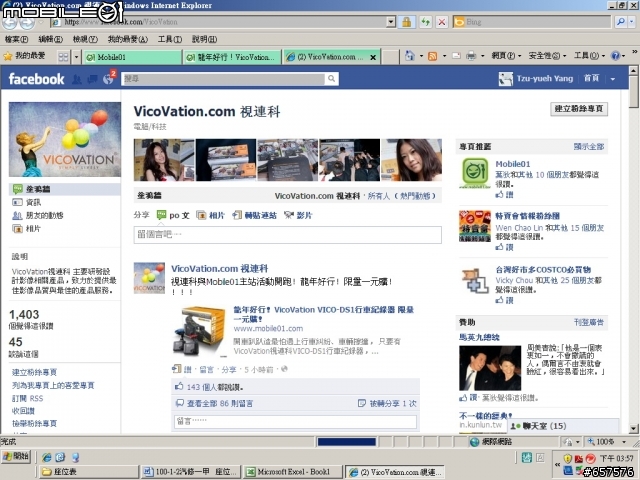Select the photo share icon 相片
The width and height of the screenshot is (640, 480).
tap(201, 215)
